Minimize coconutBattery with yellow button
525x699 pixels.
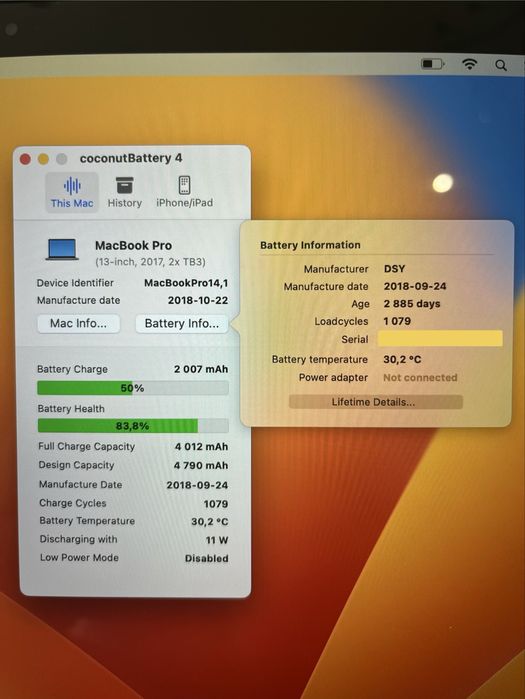(x=43, y=159)
